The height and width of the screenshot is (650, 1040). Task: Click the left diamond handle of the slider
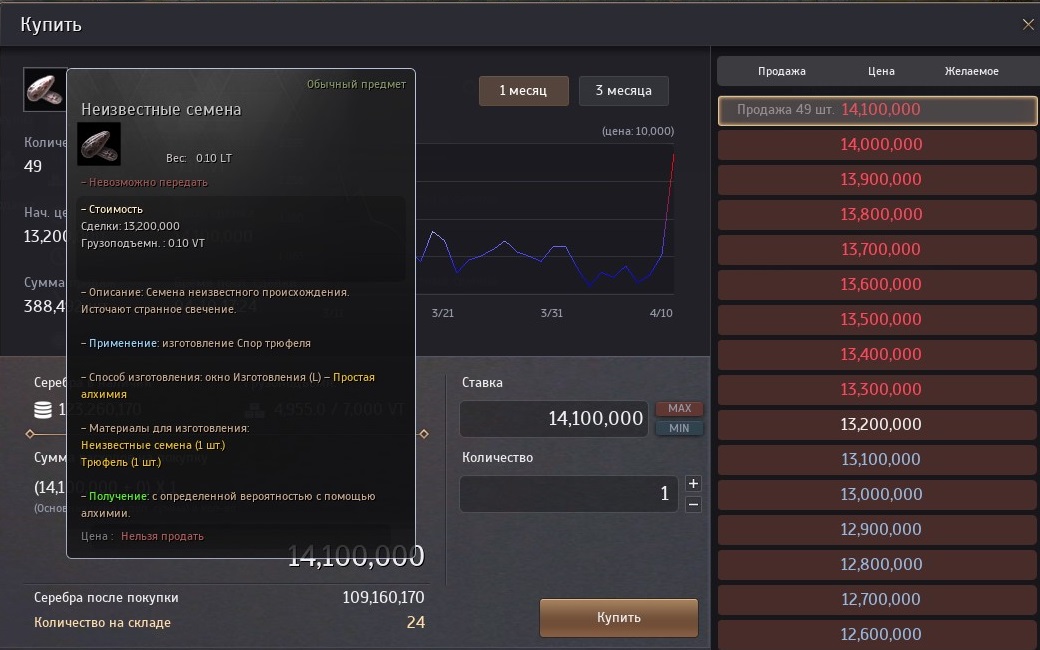(x=30, y=434)
